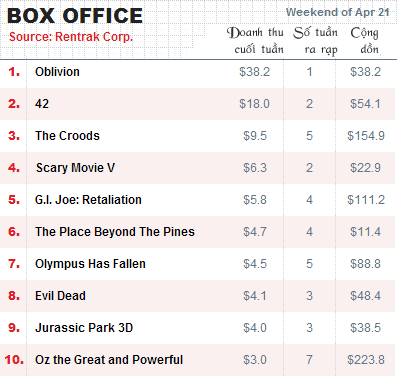The image size is (397, 376).
Task: Select the Olympus Has Fallen title
Action: 90,264
